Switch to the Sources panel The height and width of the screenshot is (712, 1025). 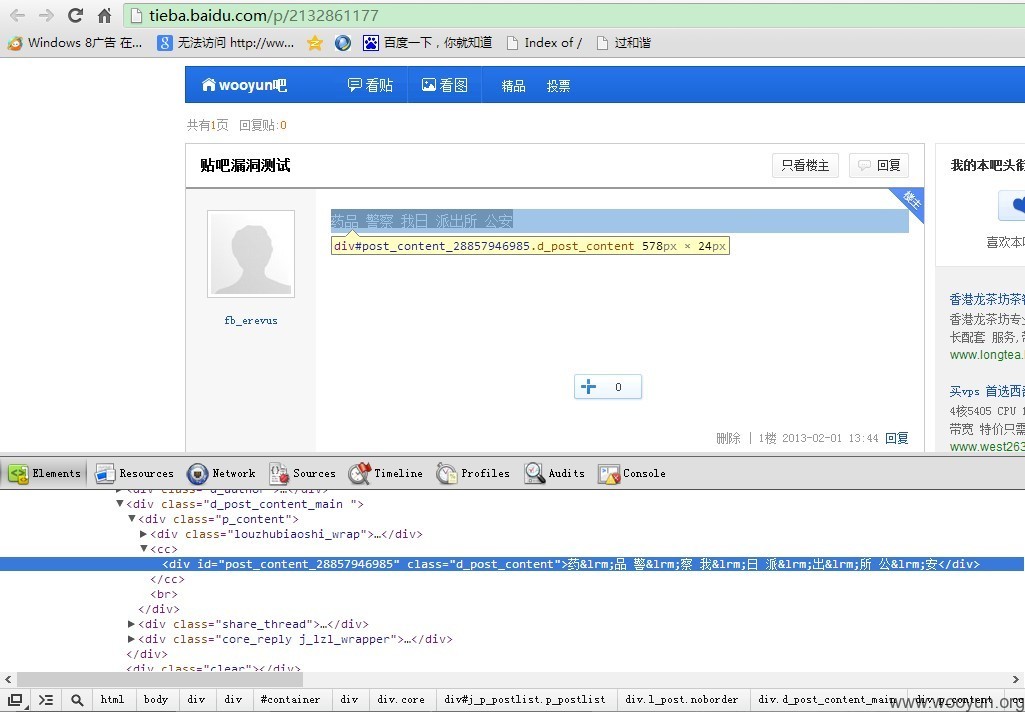coord(303,473)
